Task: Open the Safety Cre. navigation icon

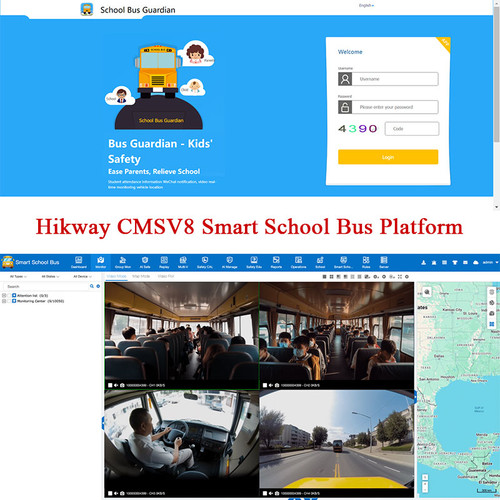Action: click(205, 262)
